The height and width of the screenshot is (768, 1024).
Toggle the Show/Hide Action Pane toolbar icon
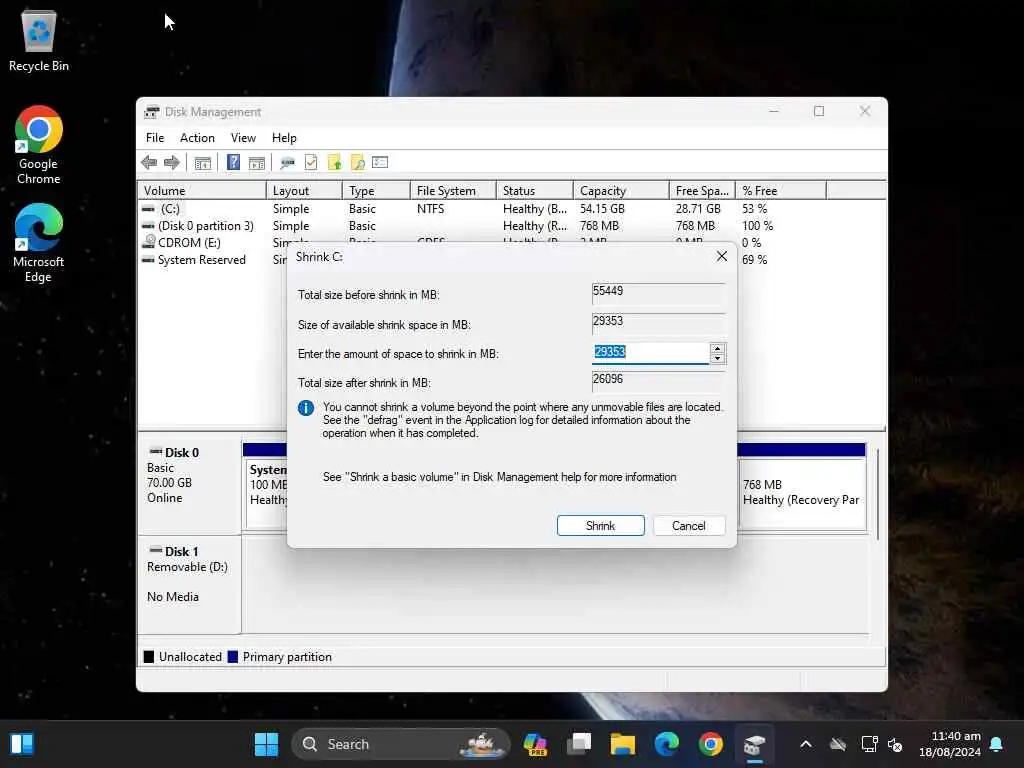pyautogui.click(x=257, y=163)
